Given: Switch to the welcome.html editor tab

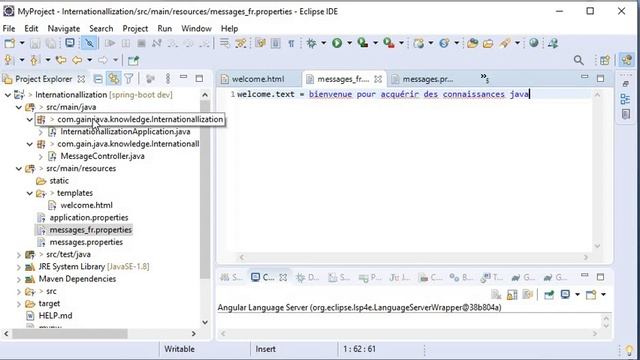Looking at the screenshot, I should click(x=258, y=79).
